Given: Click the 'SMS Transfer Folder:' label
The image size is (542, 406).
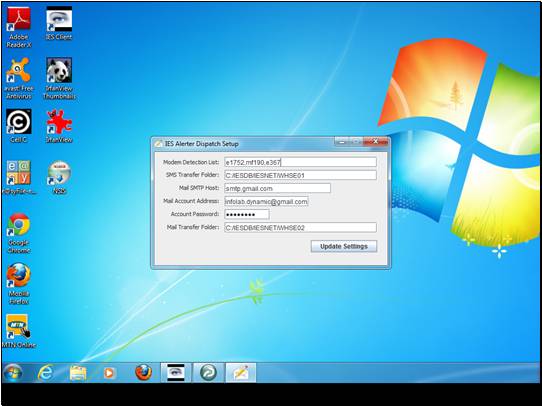Looking at the screenshot, I should (192, 175).
